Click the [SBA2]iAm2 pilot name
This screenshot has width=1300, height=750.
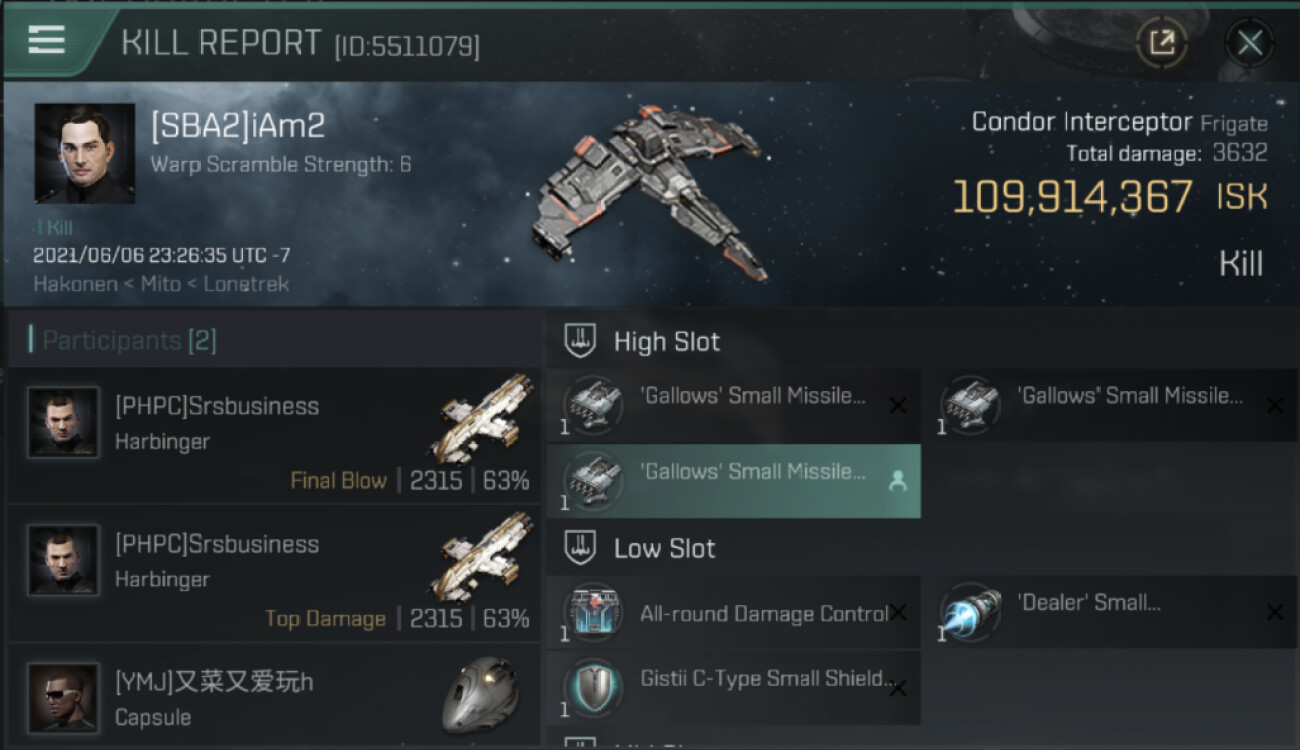tap(238, 126)
